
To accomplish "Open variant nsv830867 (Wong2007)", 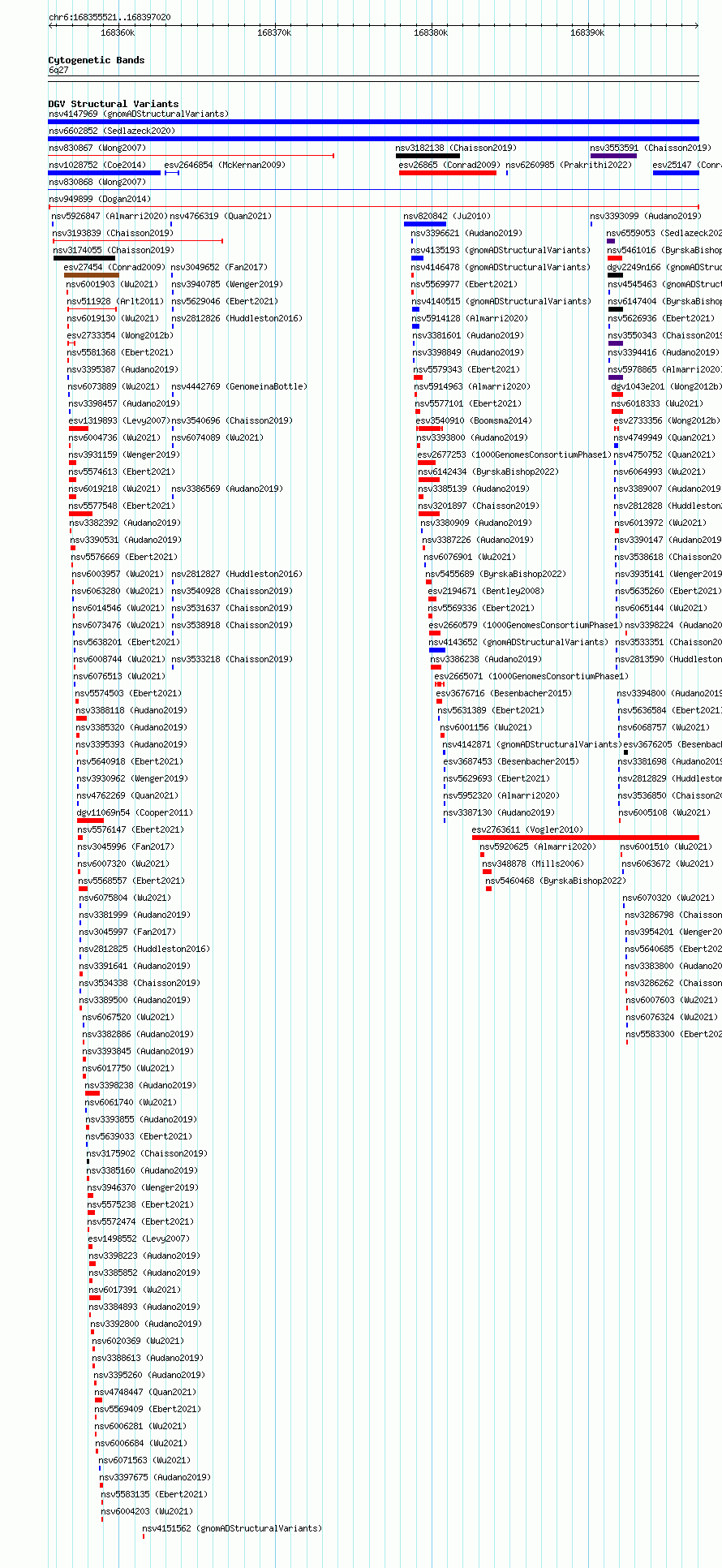I will click(97, 148).
